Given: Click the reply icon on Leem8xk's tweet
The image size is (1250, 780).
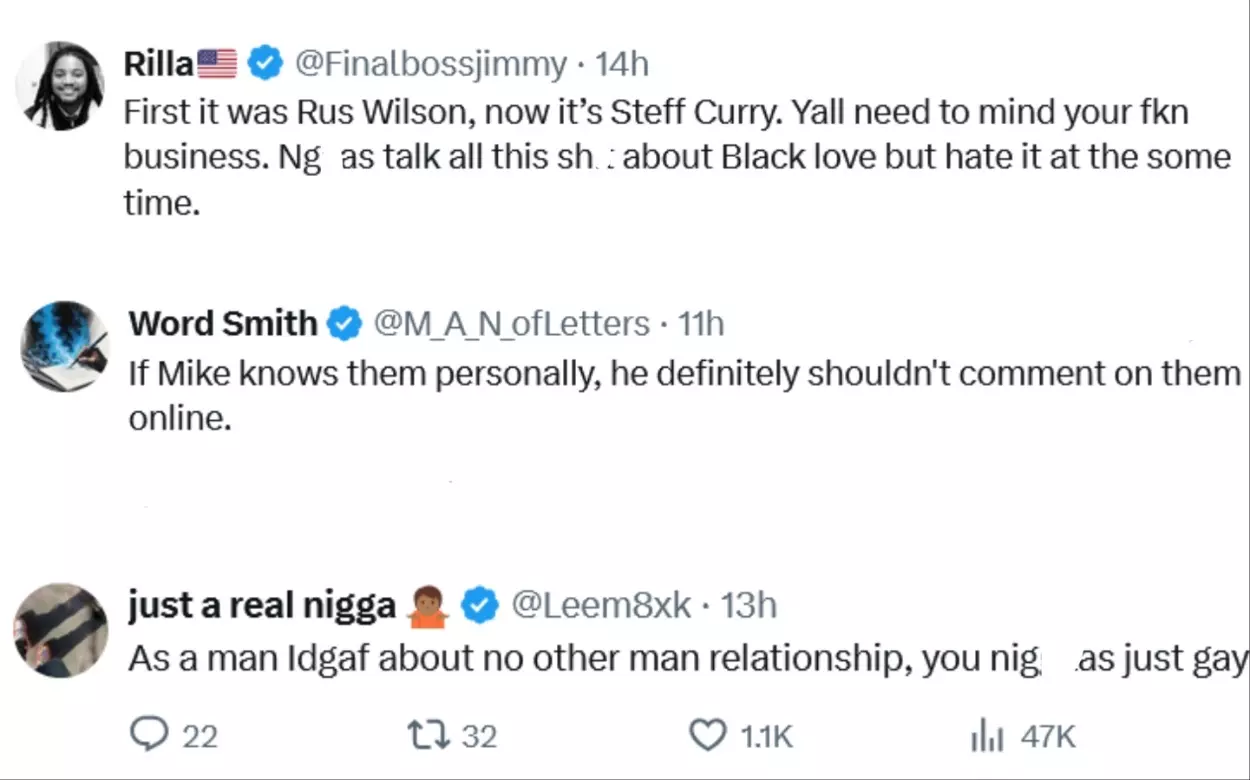Looking at the screenshot, I should point(148,735).
